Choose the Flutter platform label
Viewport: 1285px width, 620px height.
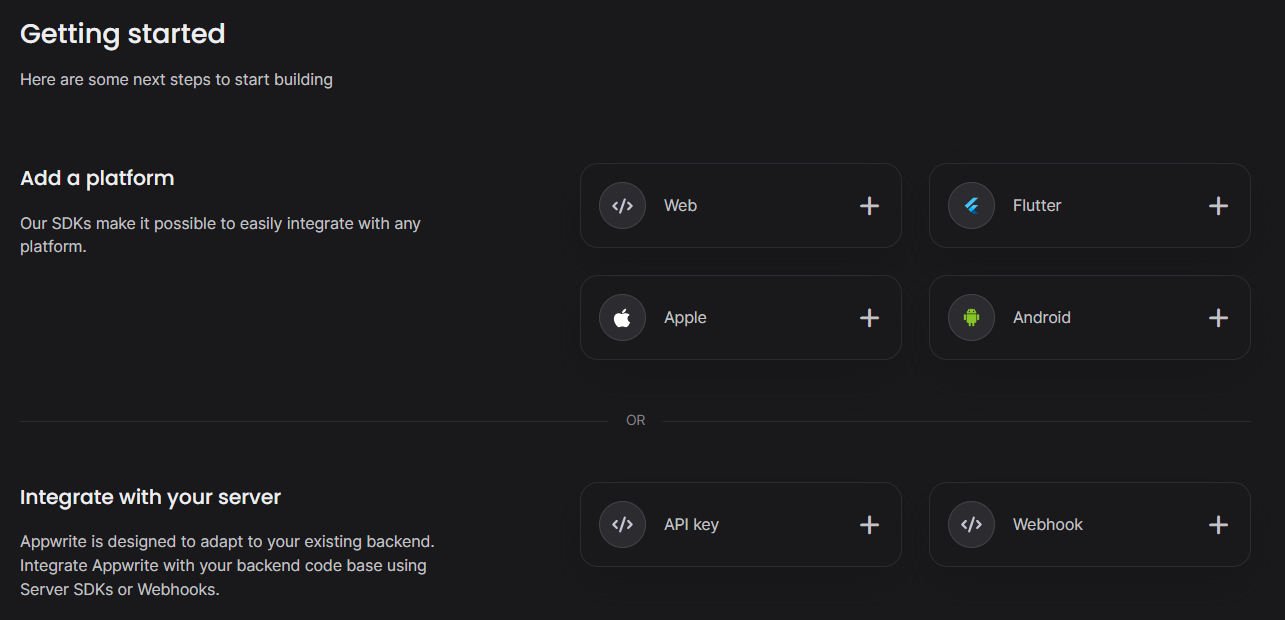pos(1037,206)
